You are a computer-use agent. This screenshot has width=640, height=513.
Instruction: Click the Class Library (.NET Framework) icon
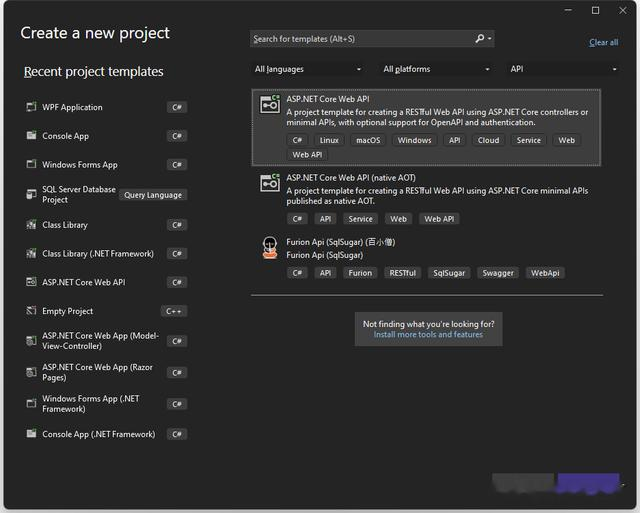pyautogui.click(x=31, y=253)
